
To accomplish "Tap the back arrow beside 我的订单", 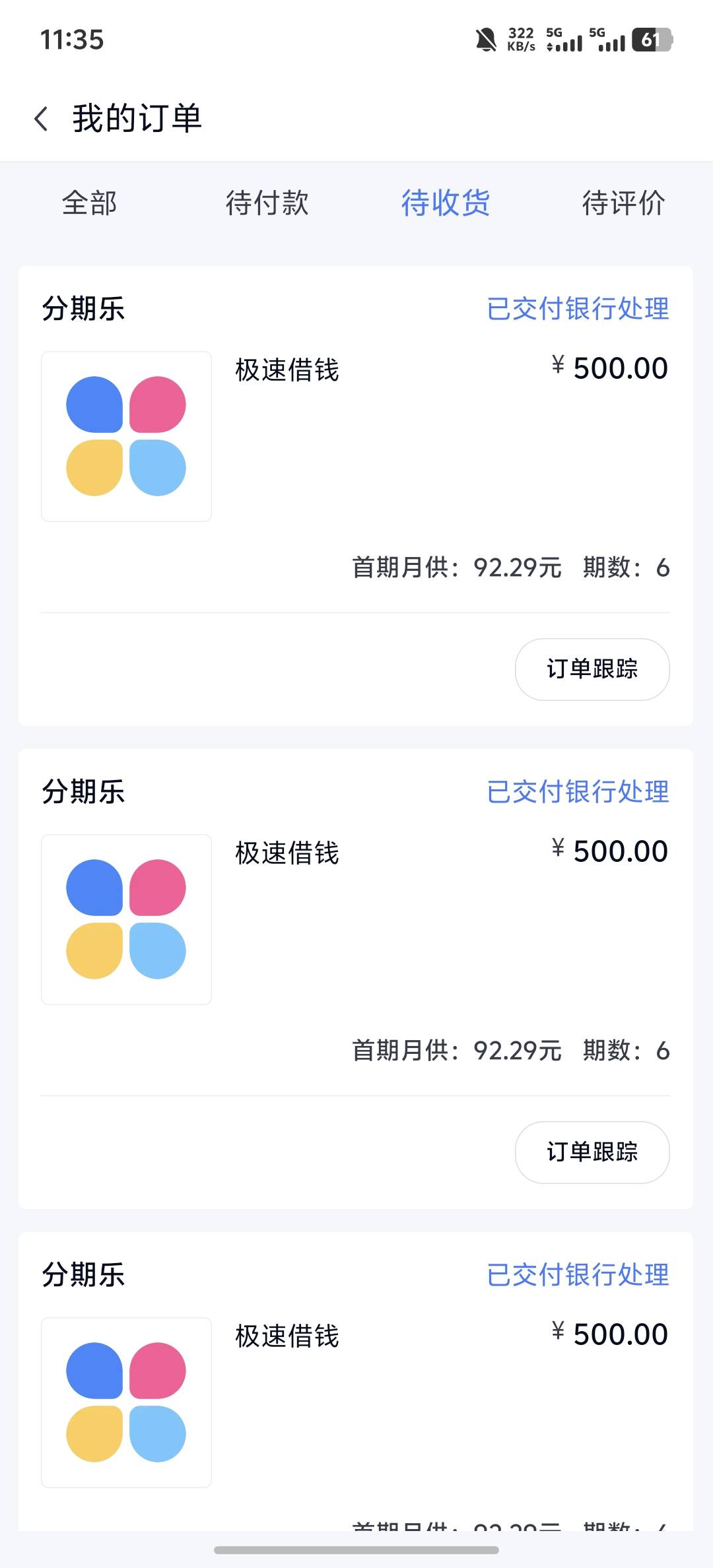I will 41,119.
